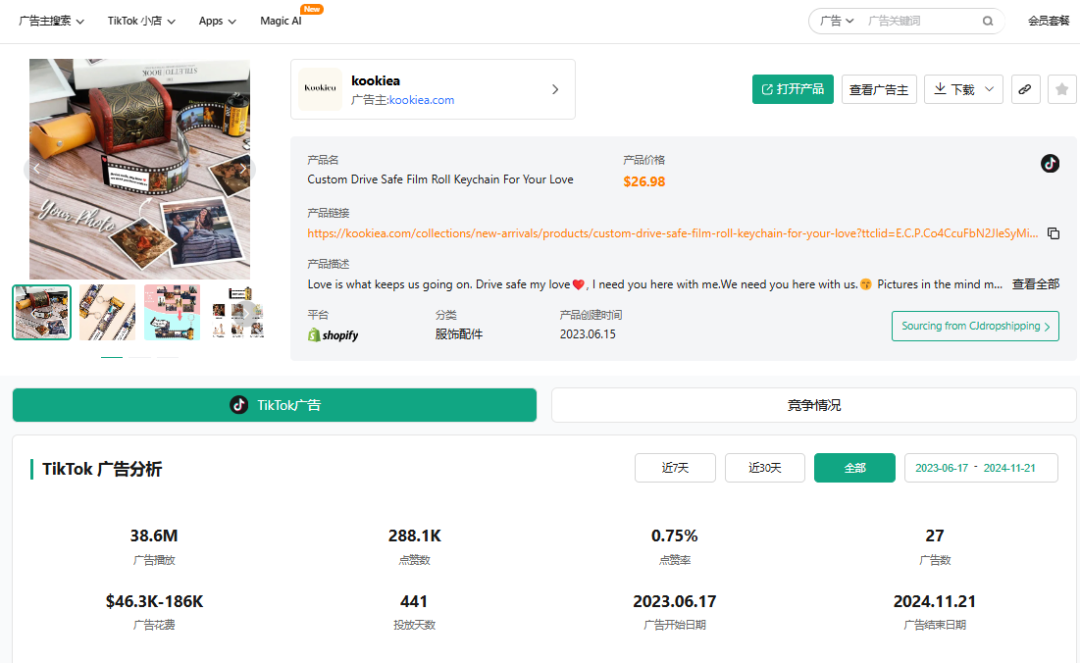Click the 服饰配件 category text

coord(459,334)
